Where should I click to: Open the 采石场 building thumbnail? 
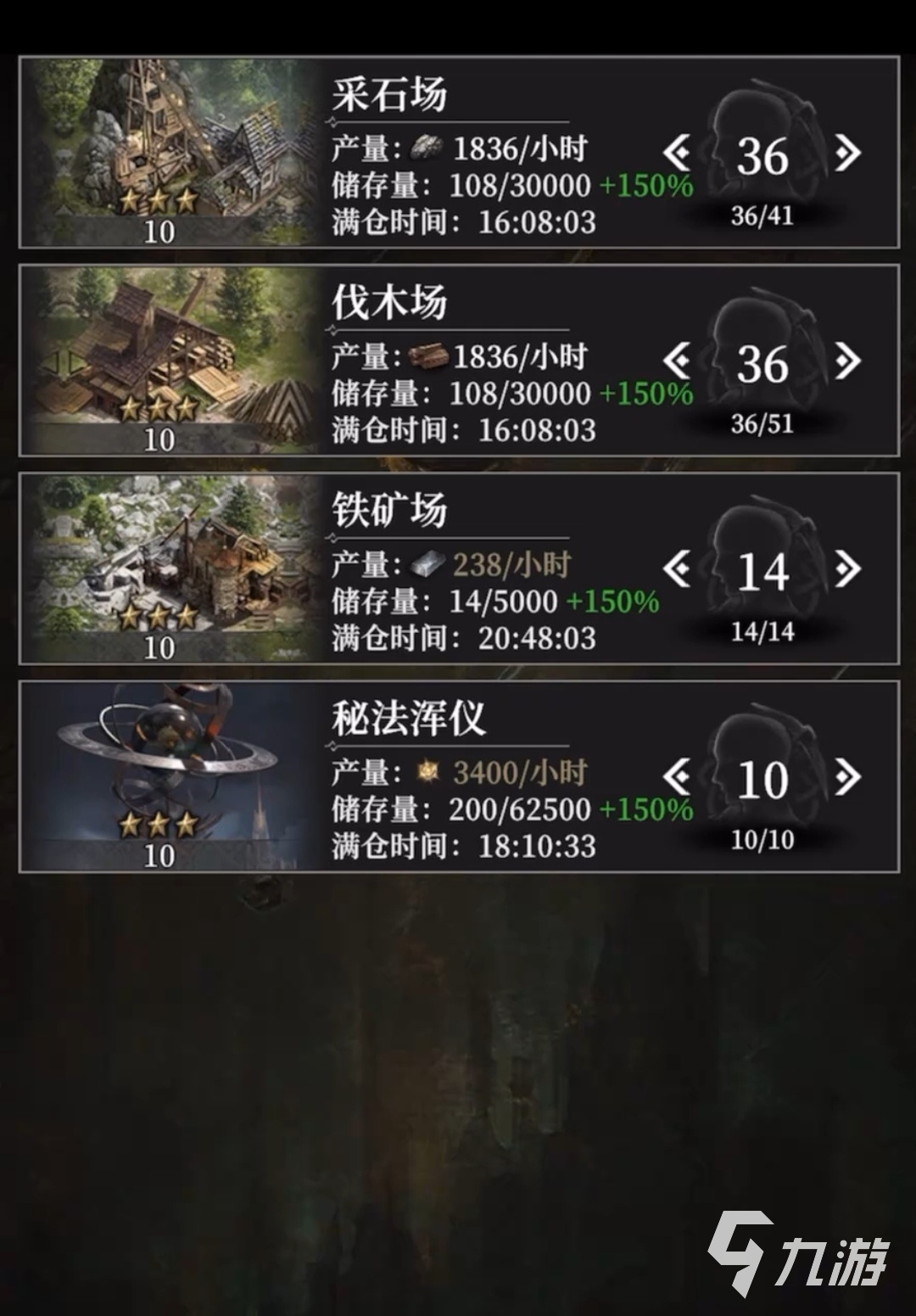pyautogui.click(x=170, y=152)
